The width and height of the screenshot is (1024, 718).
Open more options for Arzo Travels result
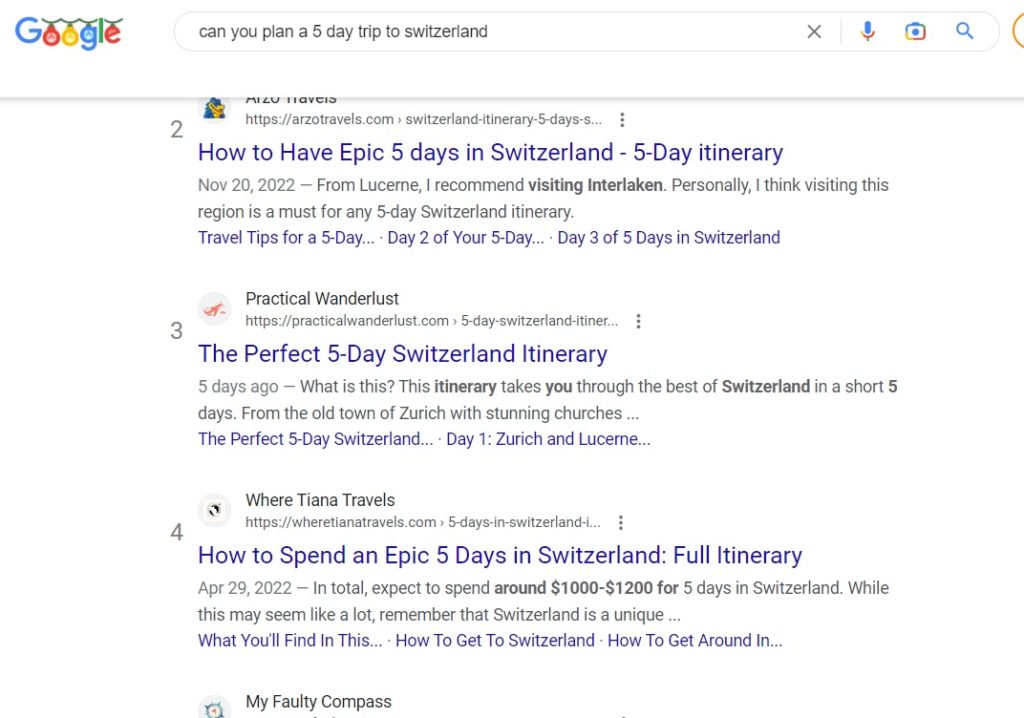pos(622,120)
